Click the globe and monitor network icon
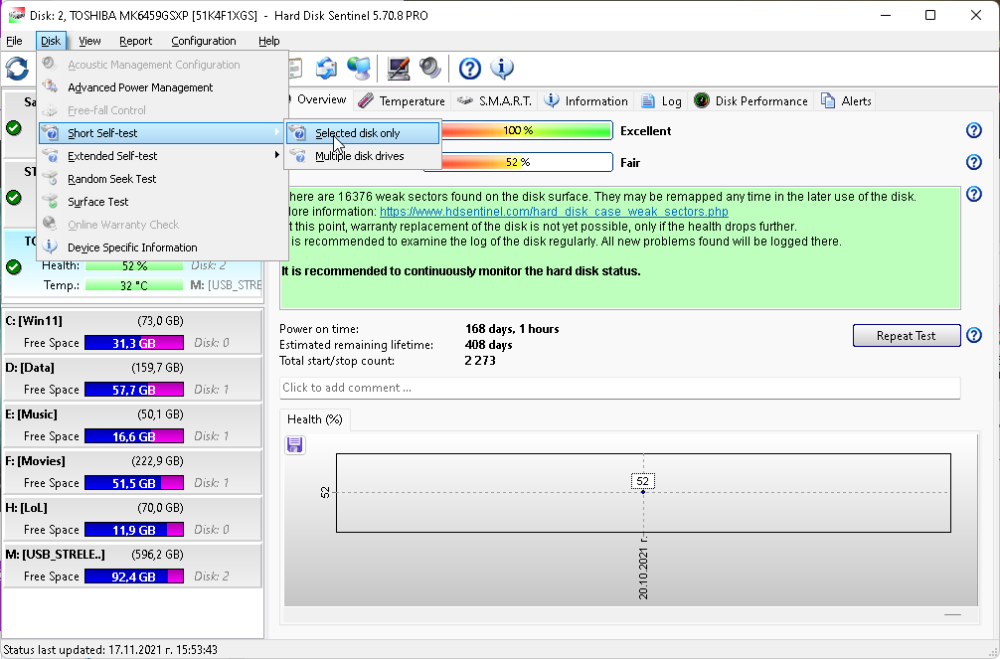Image resolution: width=1000 pixels, height=659 pixels. (359, 68)
